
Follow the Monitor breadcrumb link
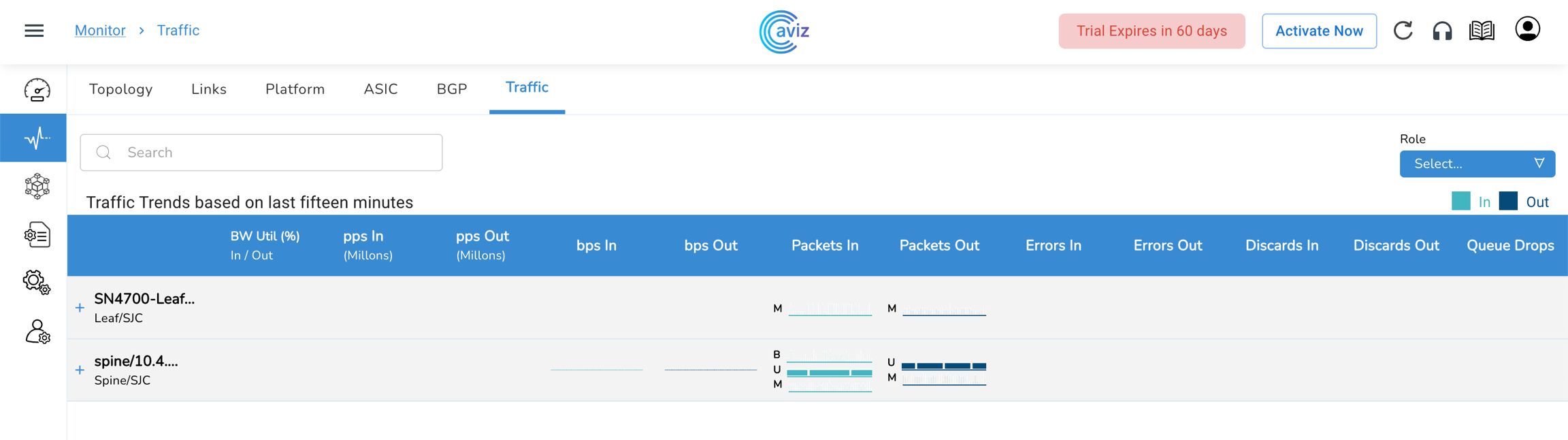pos(100,31)
